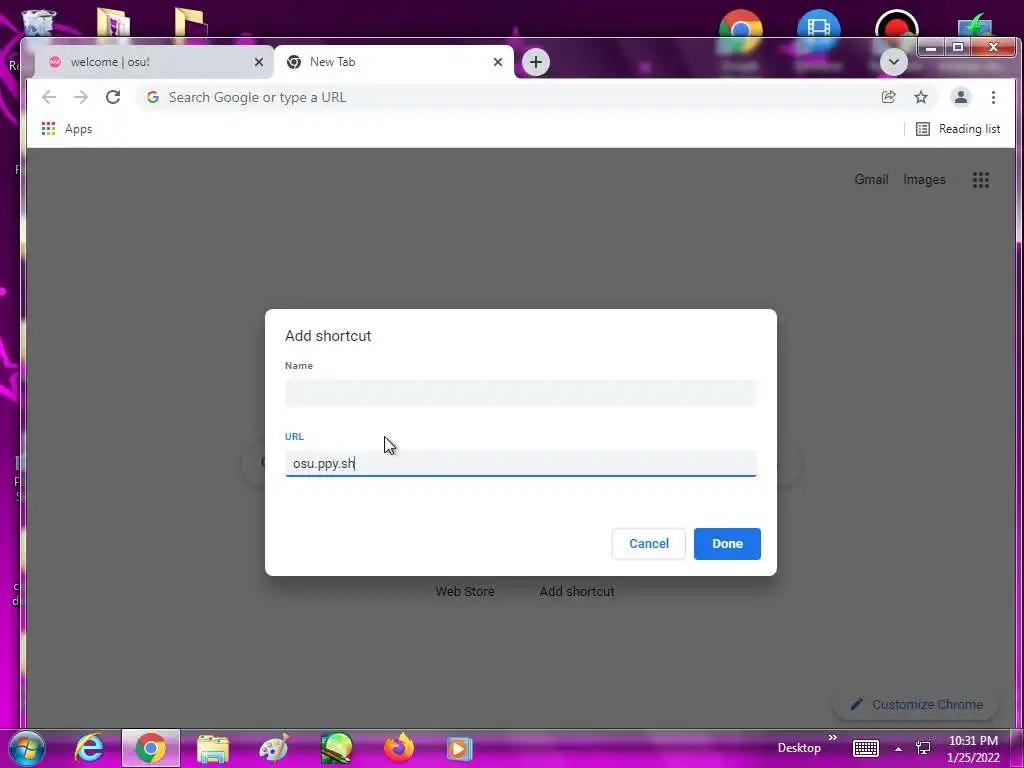Launch Internet Explorer from taskbar
The width and height of the screenshot is (1024, 768).
pos(89,748)
